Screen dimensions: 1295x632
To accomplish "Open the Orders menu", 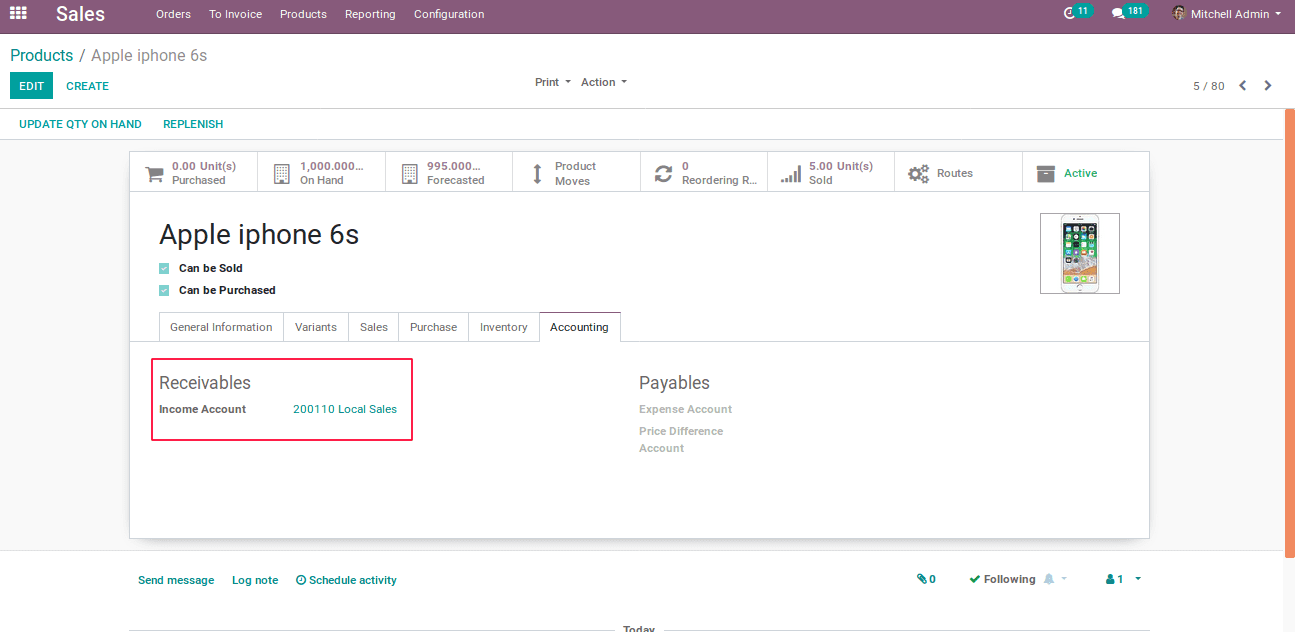I will click(173, 14).
